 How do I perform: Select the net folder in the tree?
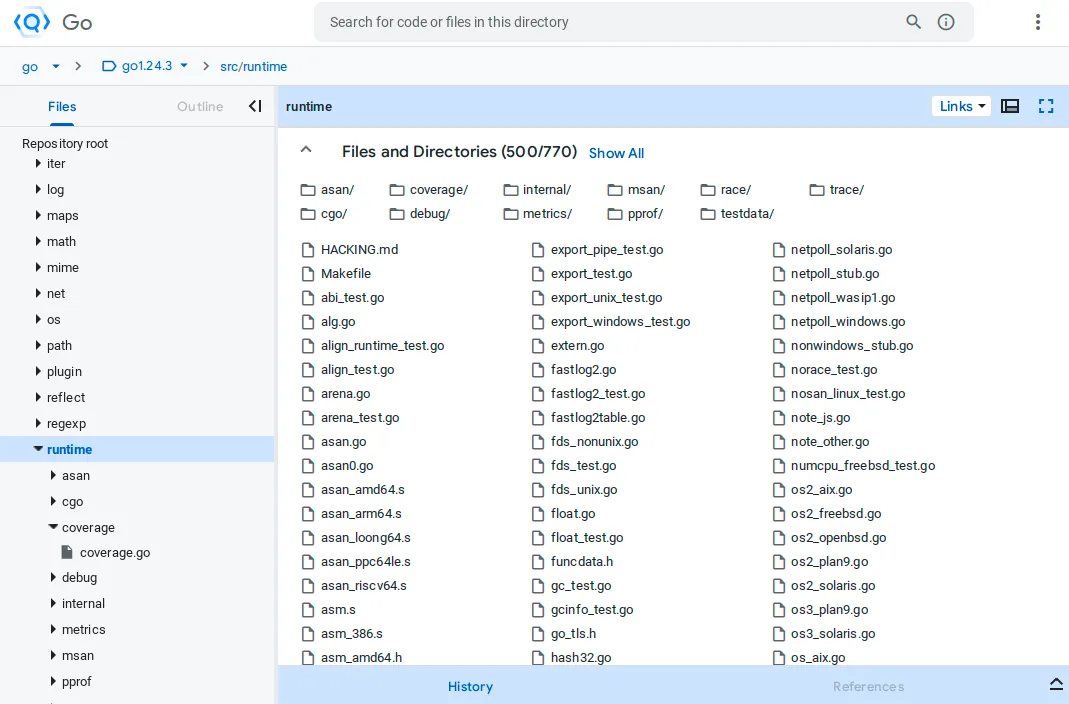click(56, 294)
